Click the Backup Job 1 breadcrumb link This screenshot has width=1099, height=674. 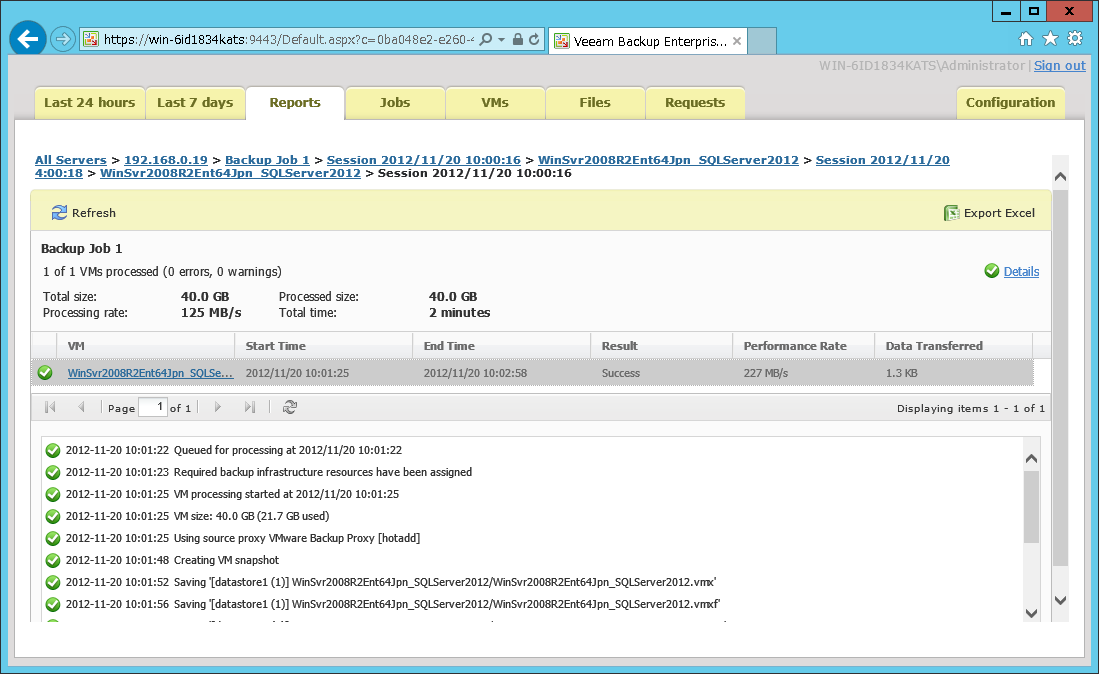tap(267, 160)
